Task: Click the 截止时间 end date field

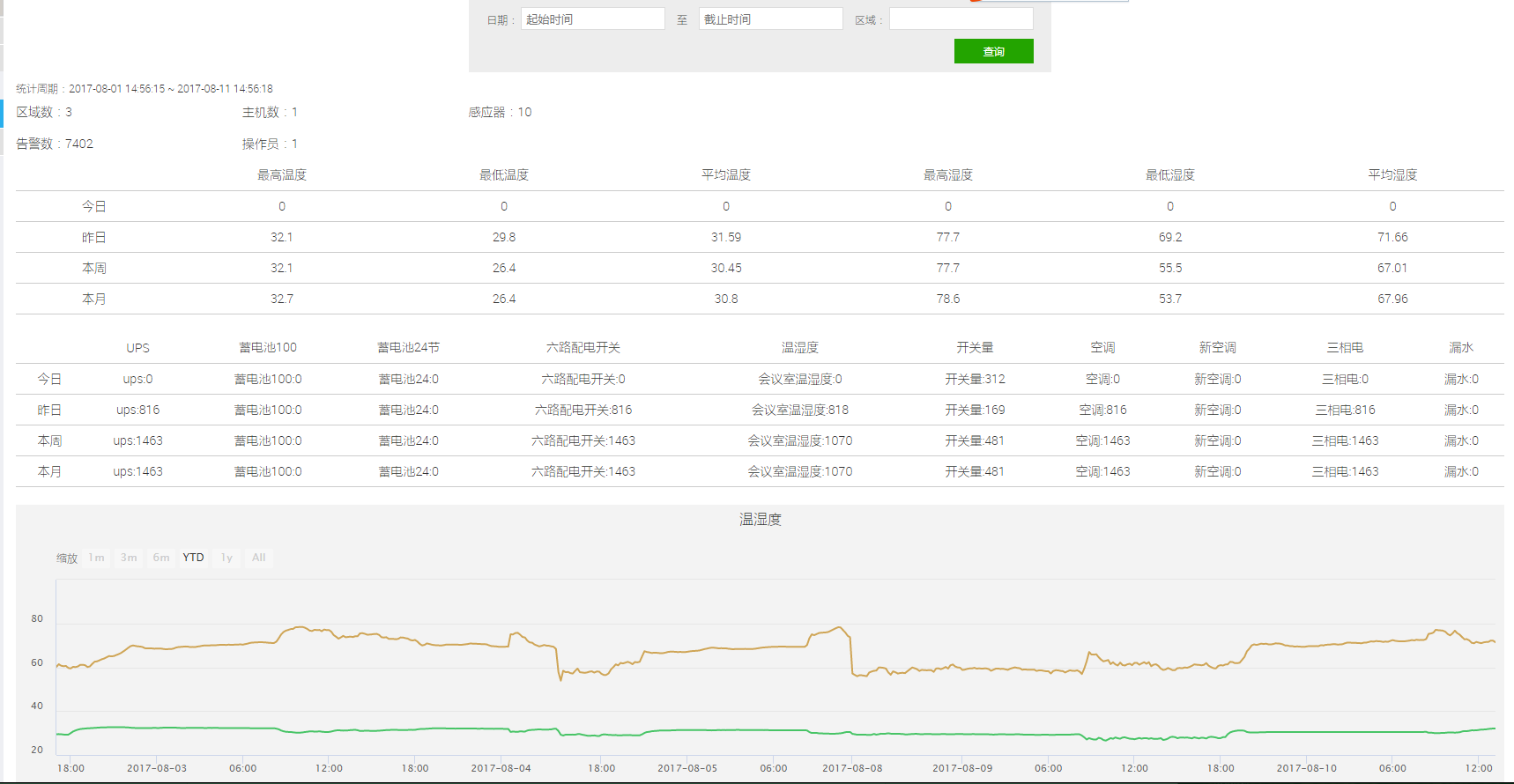Action: pyautogui.click(x=770, y=19)
